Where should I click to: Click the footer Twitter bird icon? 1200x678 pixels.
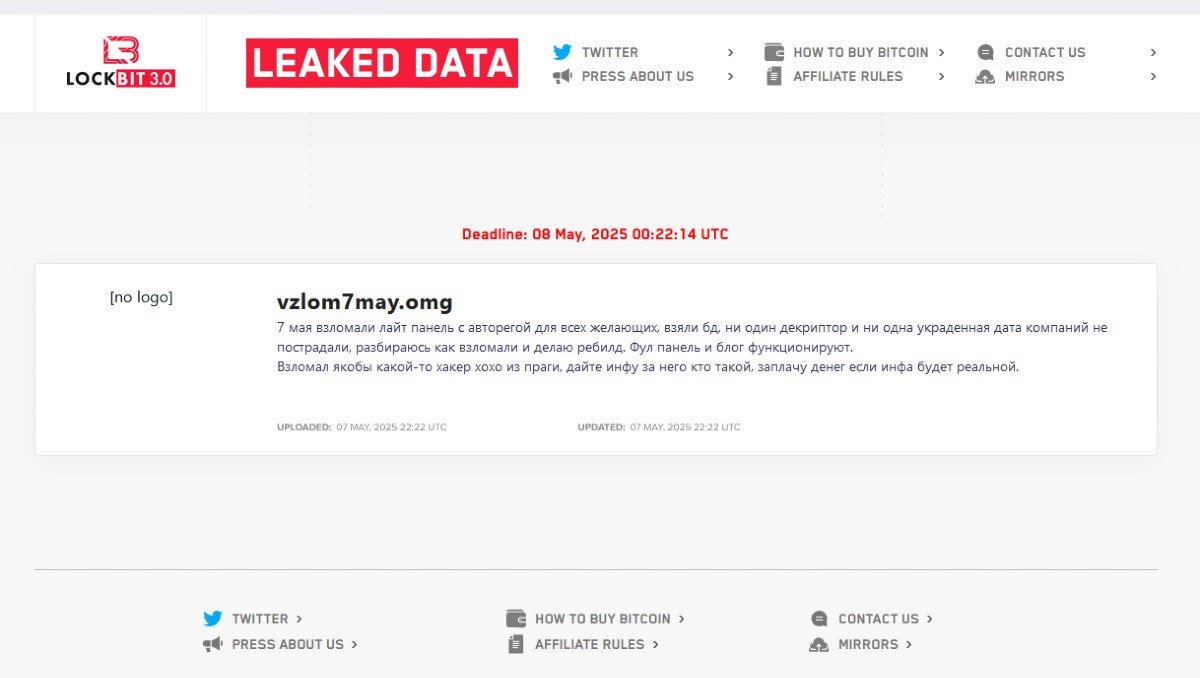pos(213,619)
